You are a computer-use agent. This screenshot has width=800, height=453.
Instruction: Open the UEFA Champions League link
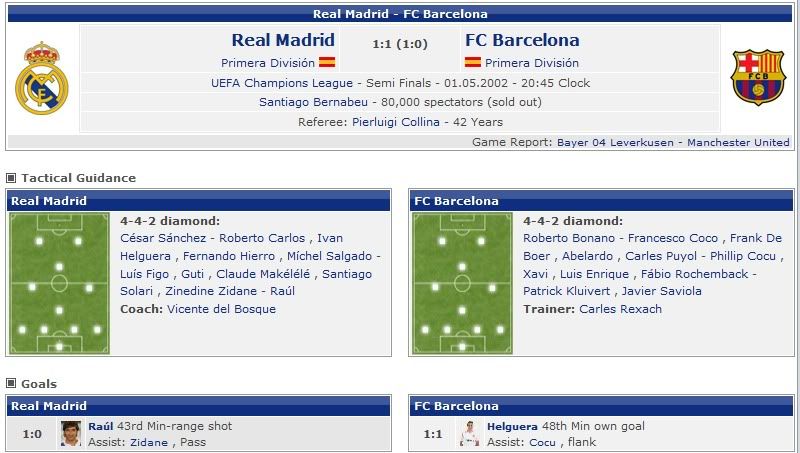click(x=282, y=83)
